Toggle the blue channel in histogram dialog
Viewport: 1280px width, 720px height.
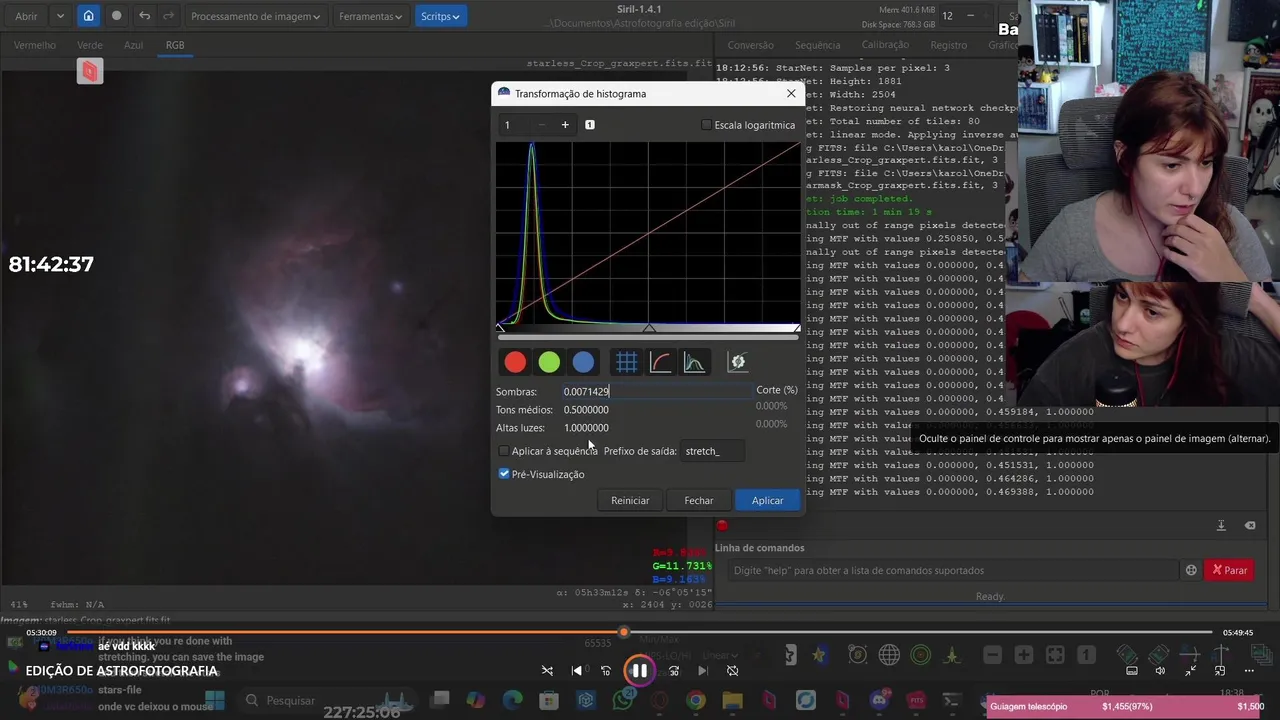coord(583,362)
